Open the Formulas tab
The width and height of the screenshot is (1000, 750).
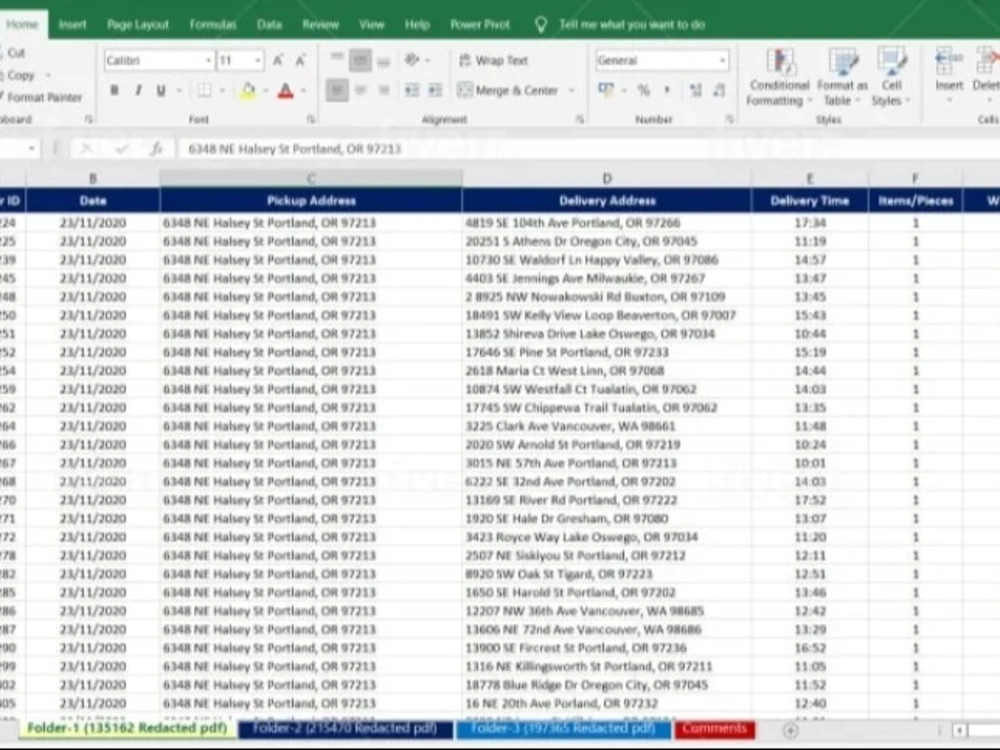(x=212, y=24)
